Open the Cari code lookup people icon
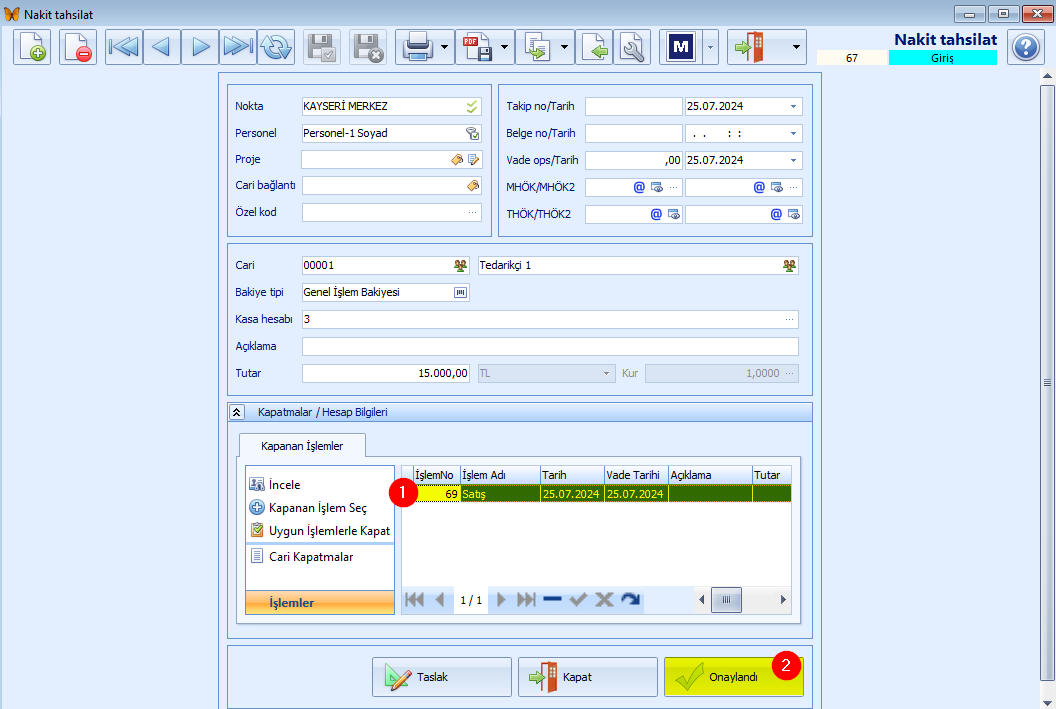This screenshot has height=709, width=1056. coord(460,266)
